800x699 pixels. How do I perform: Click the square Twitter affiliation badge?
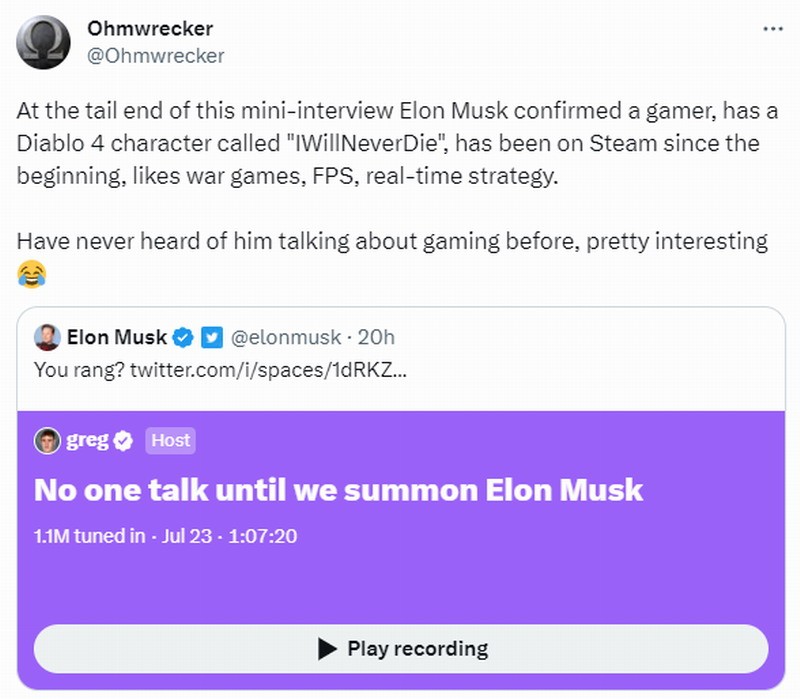(x=212, y=337)
